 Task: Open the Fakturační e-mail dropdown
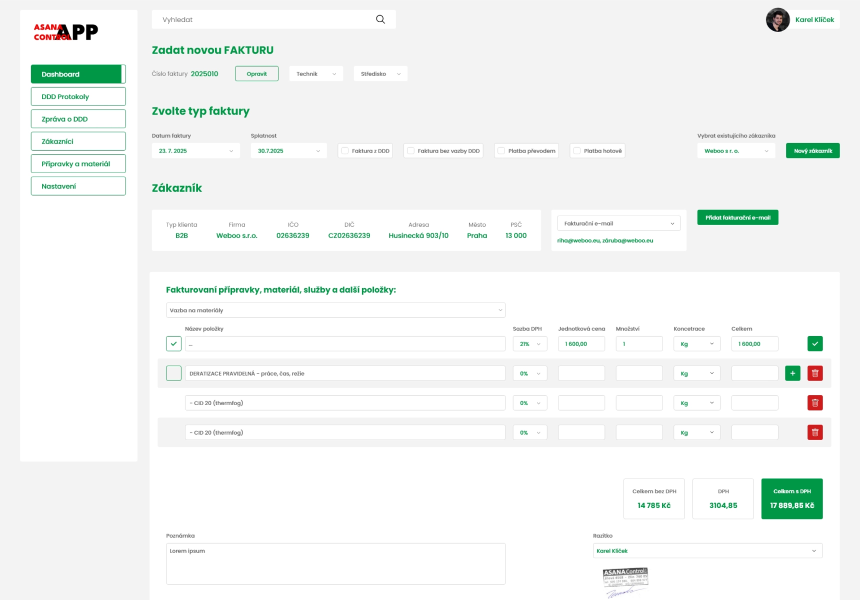617,223
